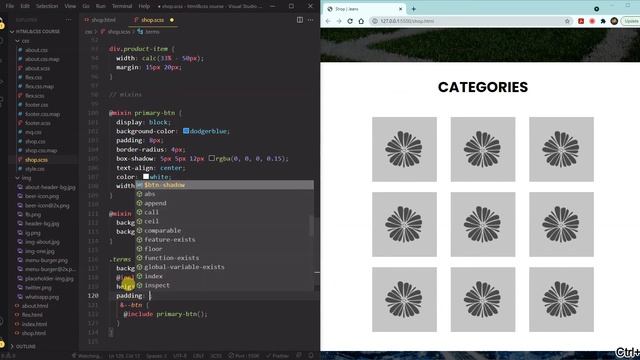Open index.html file
This screenshot has height=360, width=640.
point(34,324)
